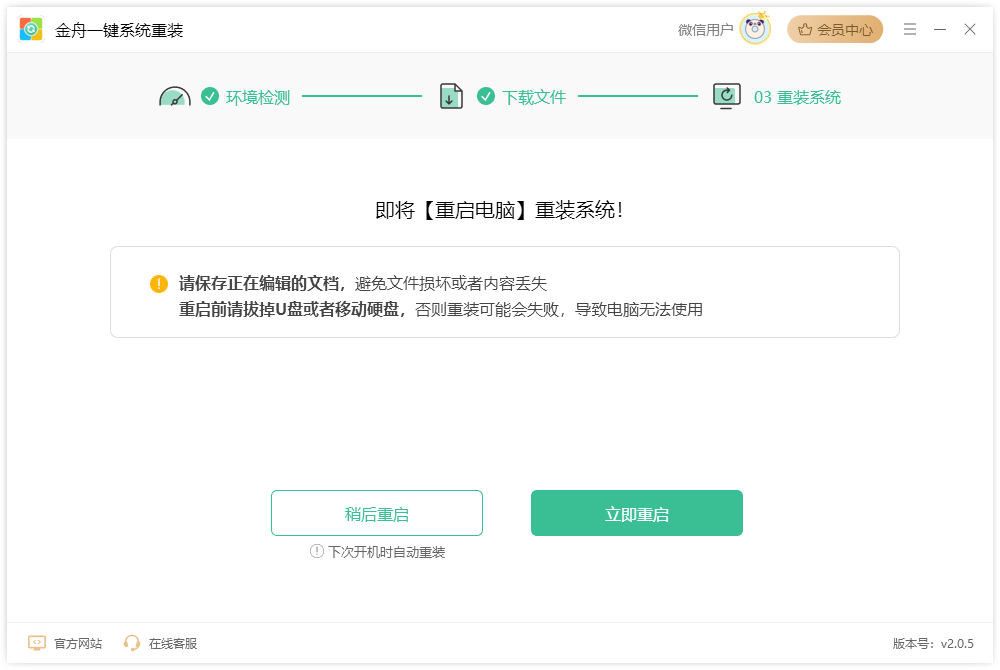Click the green checkmark beside 环境检测
This screenshot has height=670, width=1000.
coord(210,97)
